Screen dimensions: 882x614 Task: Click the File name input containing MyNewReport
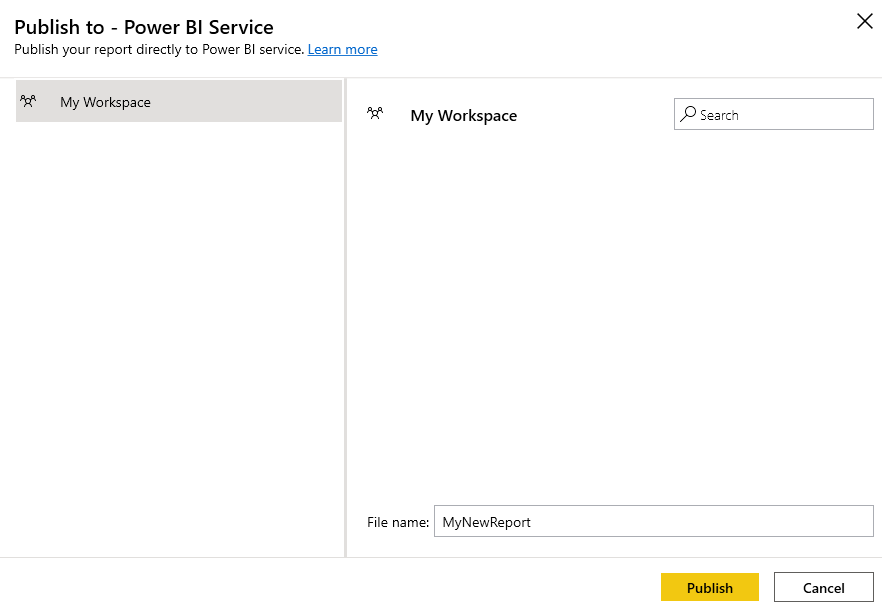point(654,521)
